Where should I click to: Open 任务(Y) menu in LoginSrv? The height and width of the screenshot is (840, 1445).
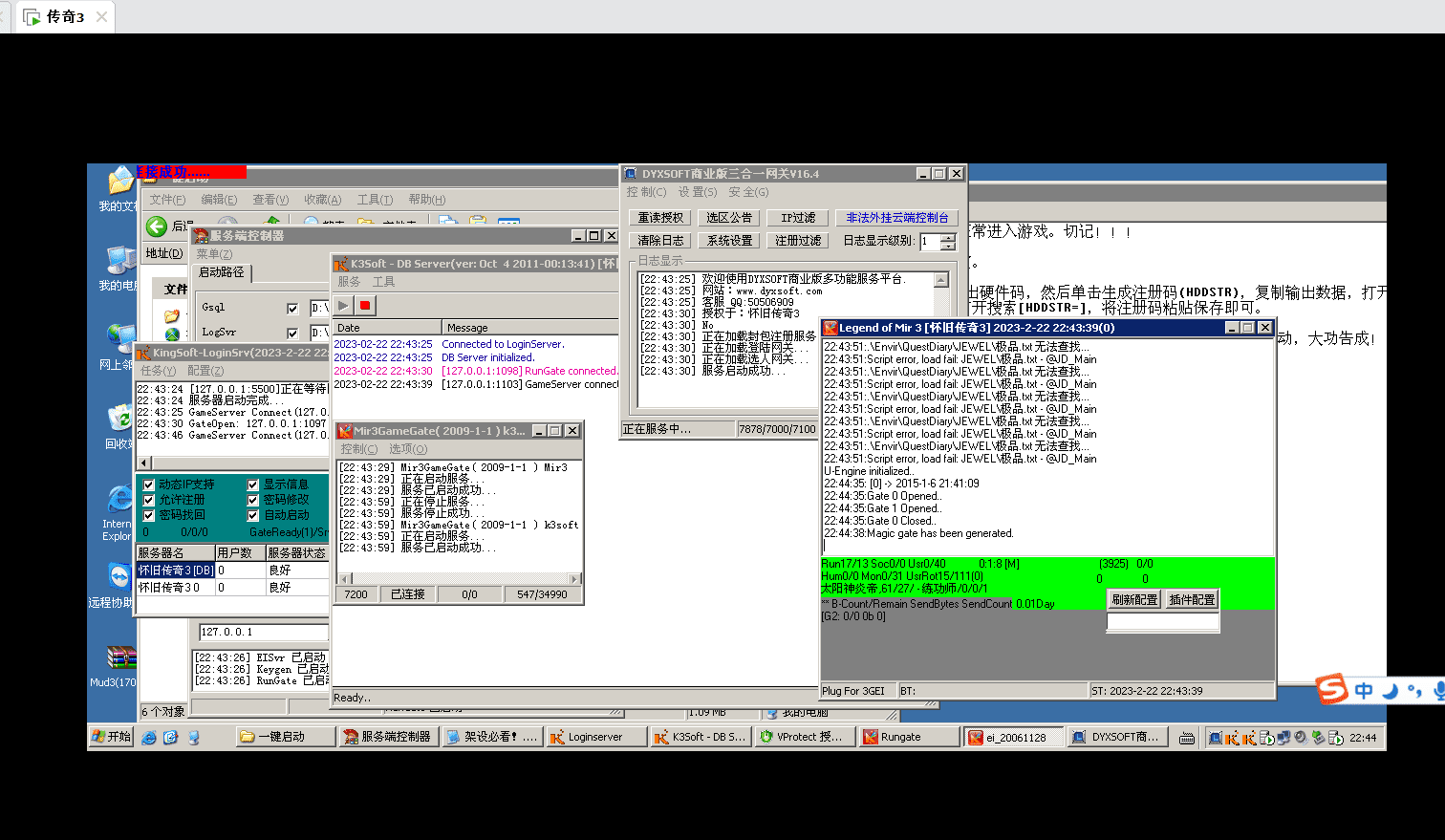(x=158, y=371)
